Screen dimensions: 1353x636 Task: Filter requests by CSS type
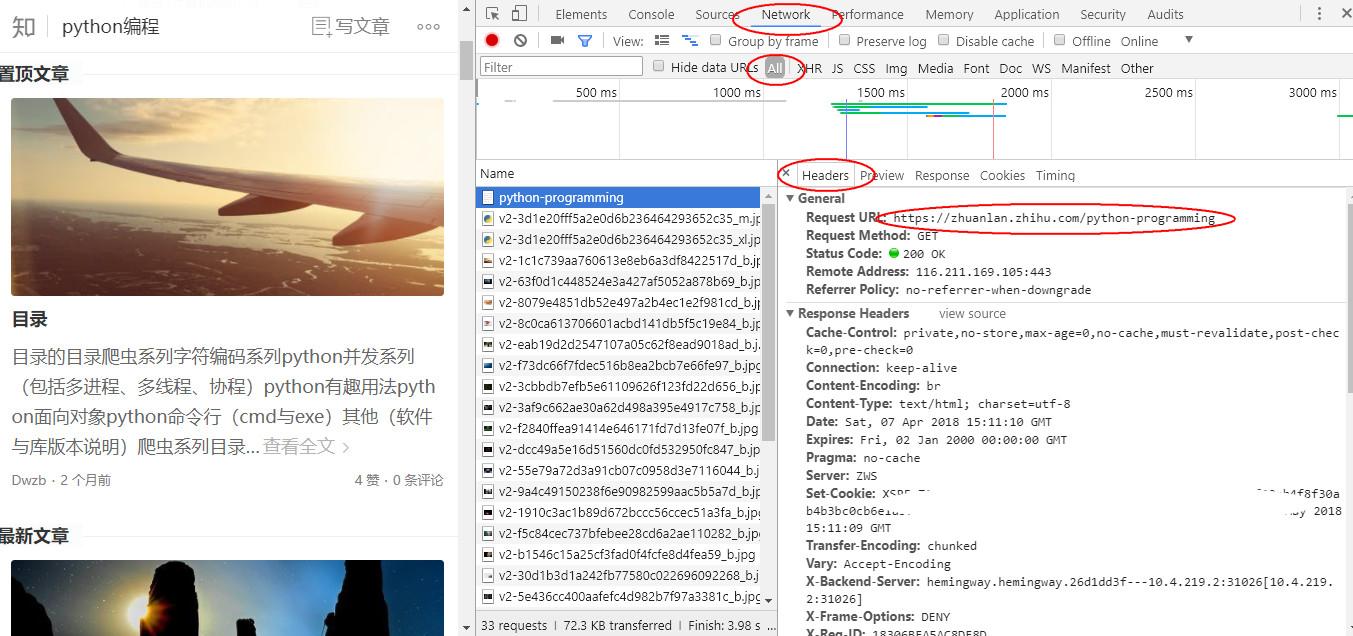(864, 68)
